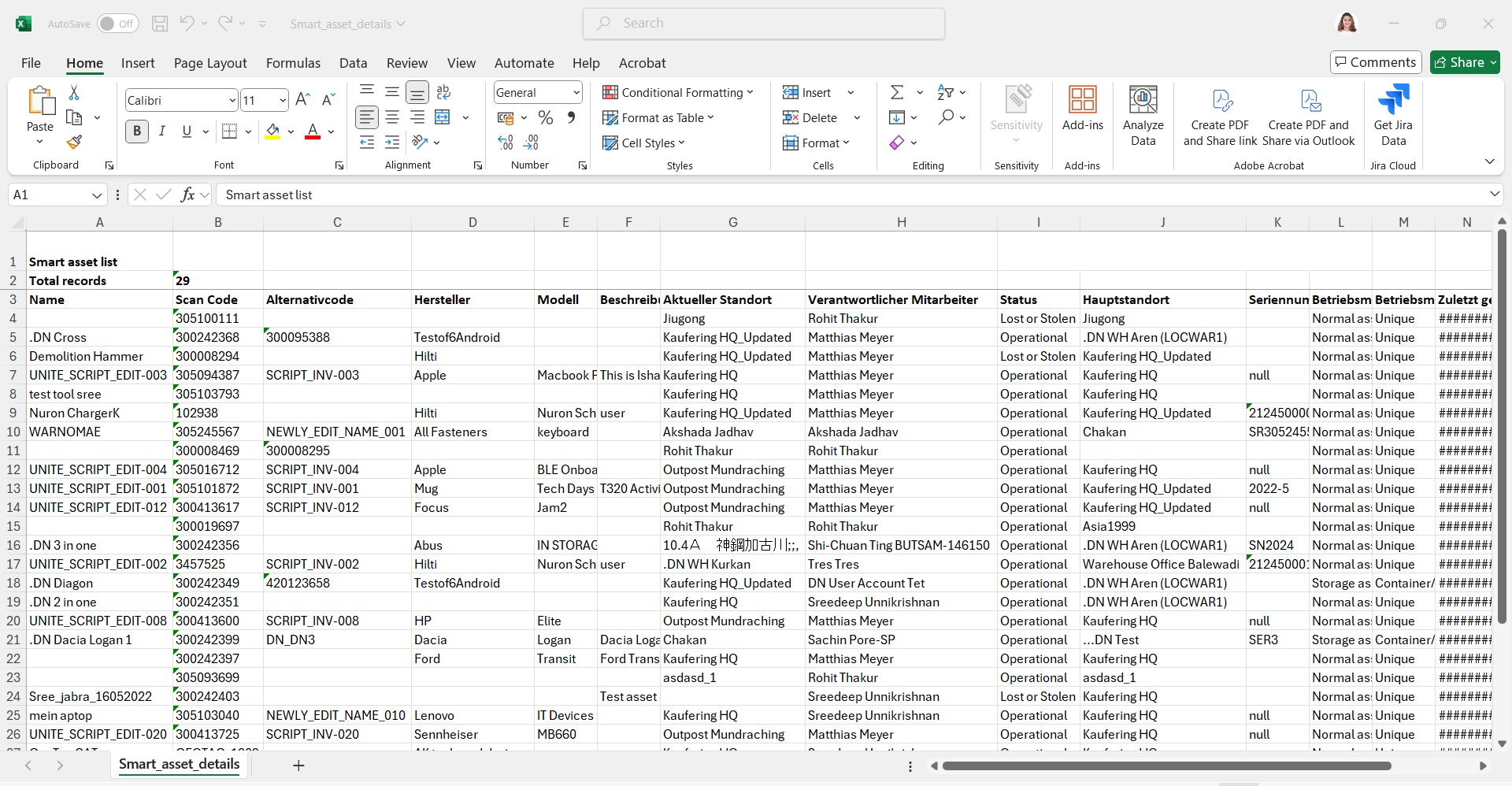Viewport: 1512px width, 786px height.
Task: Click the Search input box
Action: coord(764,24)
